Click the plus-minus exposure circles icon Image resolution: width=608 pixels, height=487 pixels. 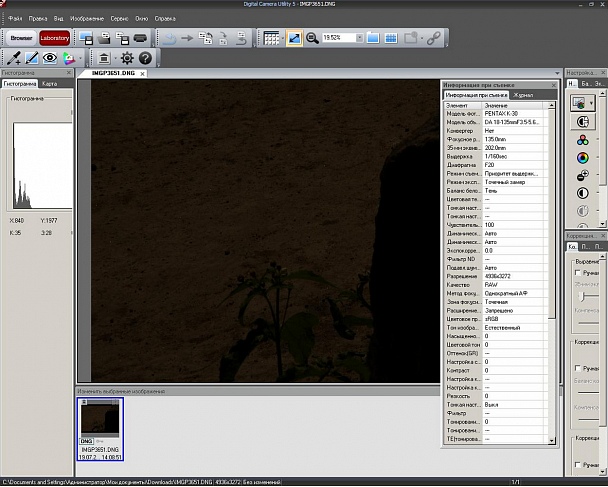click(x=582, y=176)
